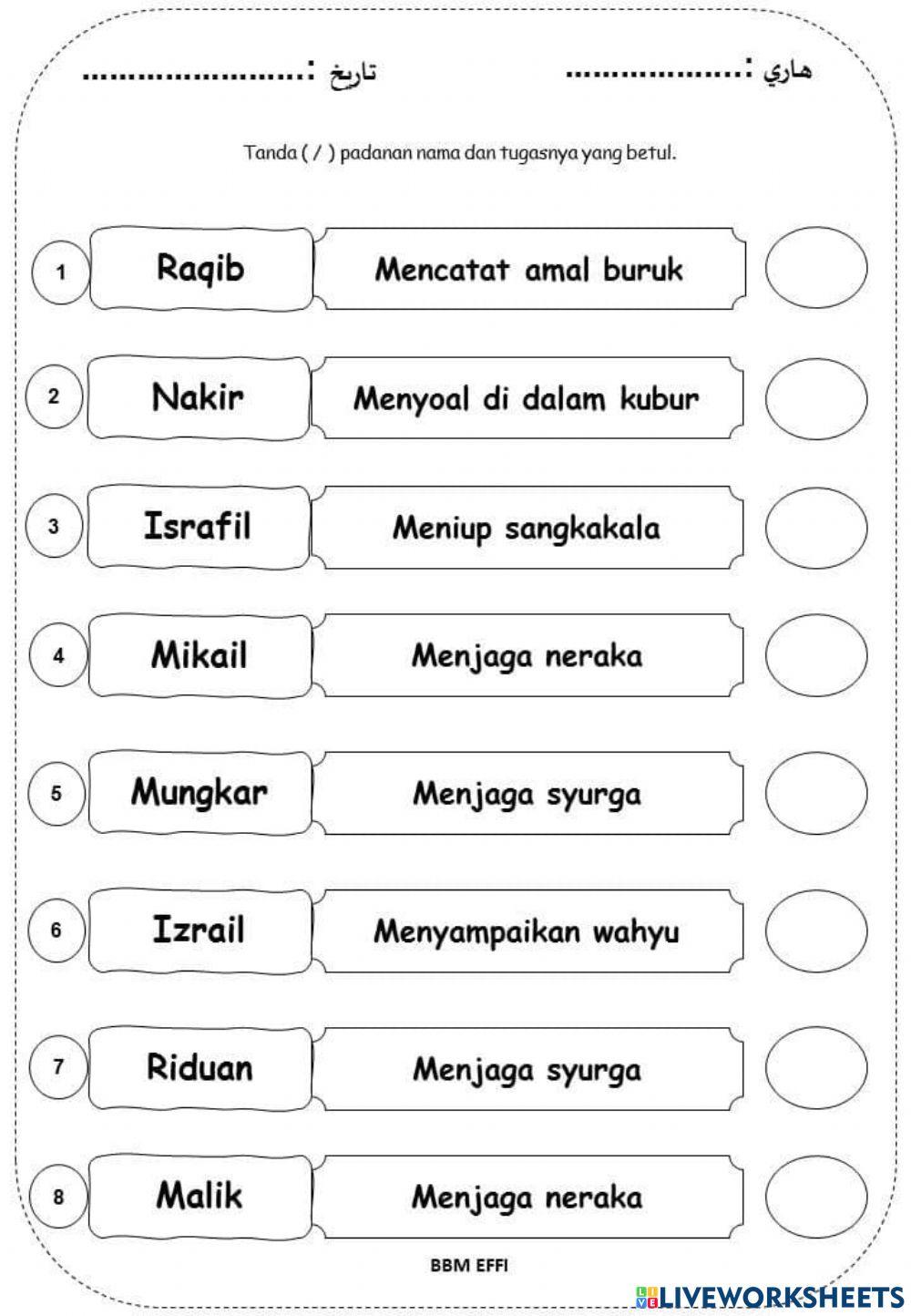Viewport: 911px width, 1316px height.
Task: Select the numbered circle 8
Action: [58, 1197]
